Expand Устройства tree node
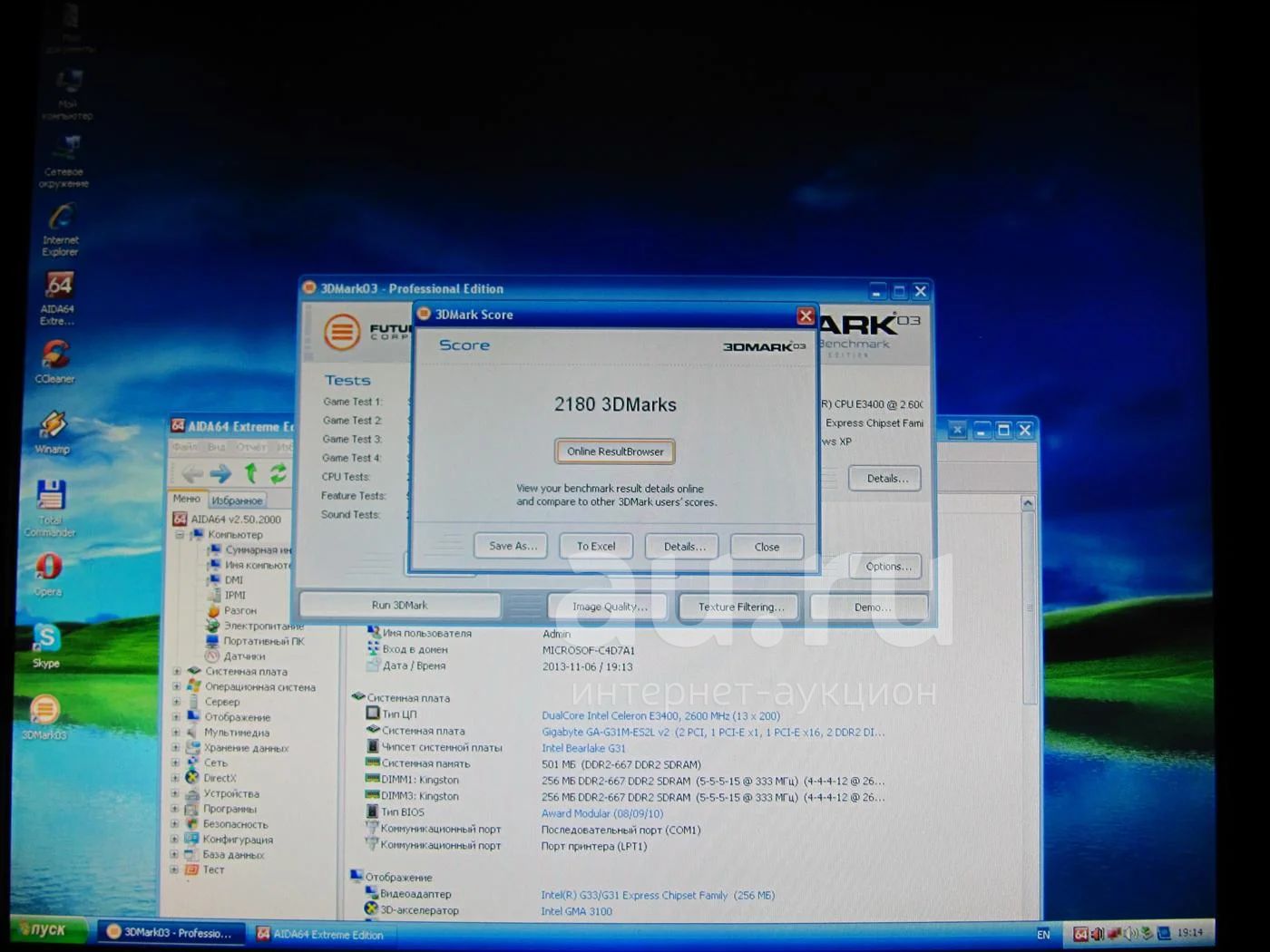The image size is (1270, 952). (175, 793)
